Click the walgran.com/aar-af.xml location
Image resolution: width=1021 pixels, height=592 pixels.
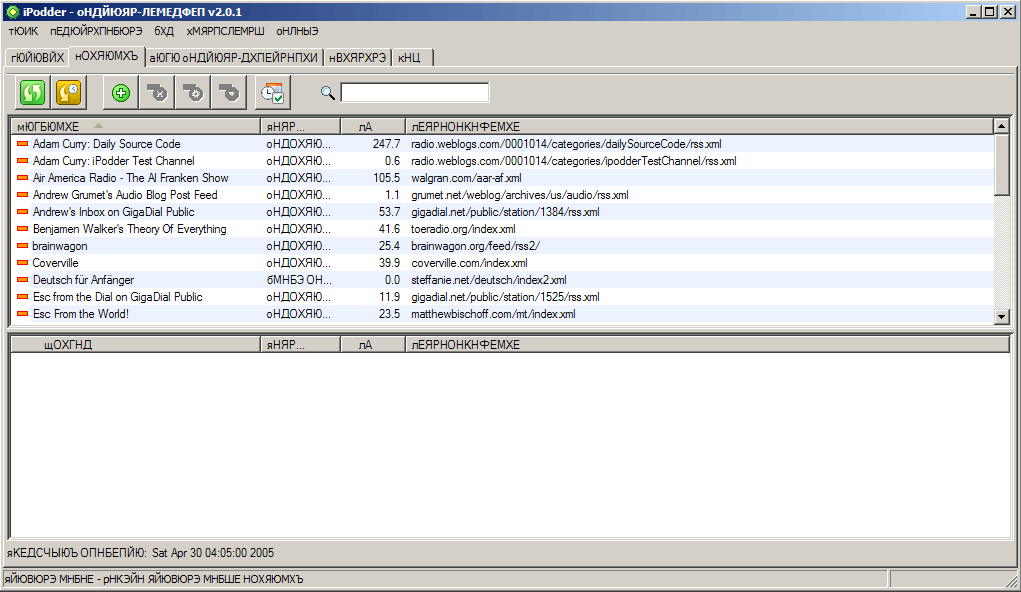click(x=466, y=178)
